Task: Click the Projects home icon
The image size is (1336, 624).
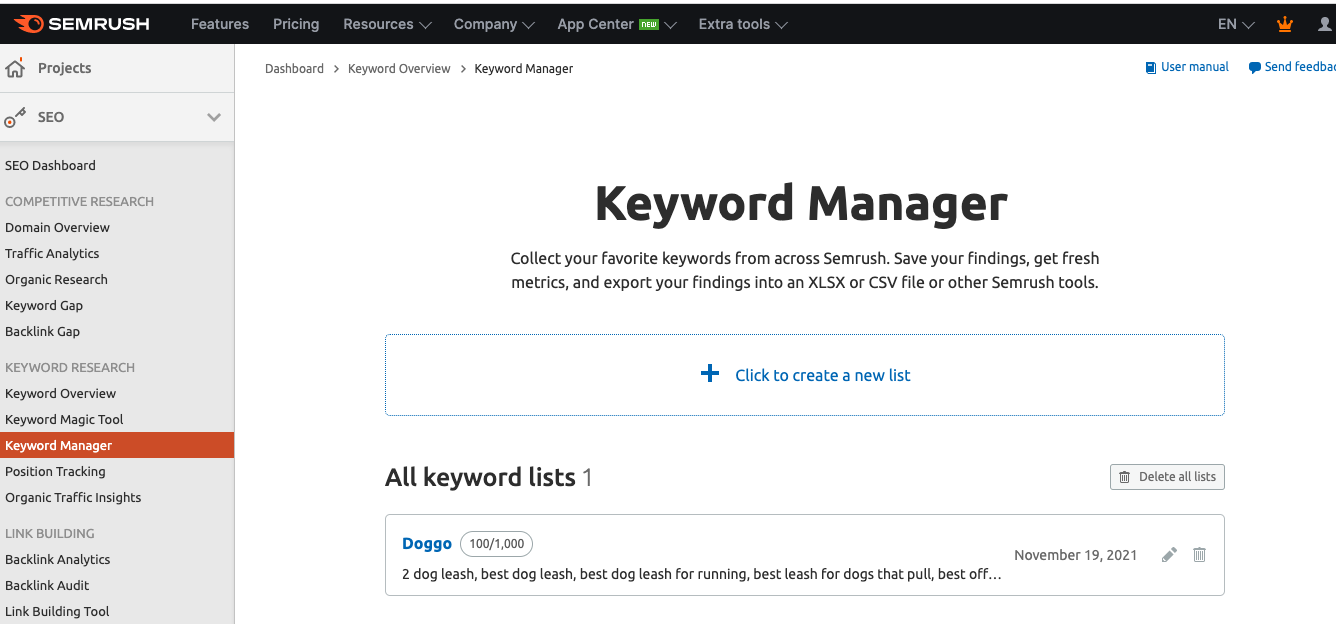Action: (x=15, y=68)
